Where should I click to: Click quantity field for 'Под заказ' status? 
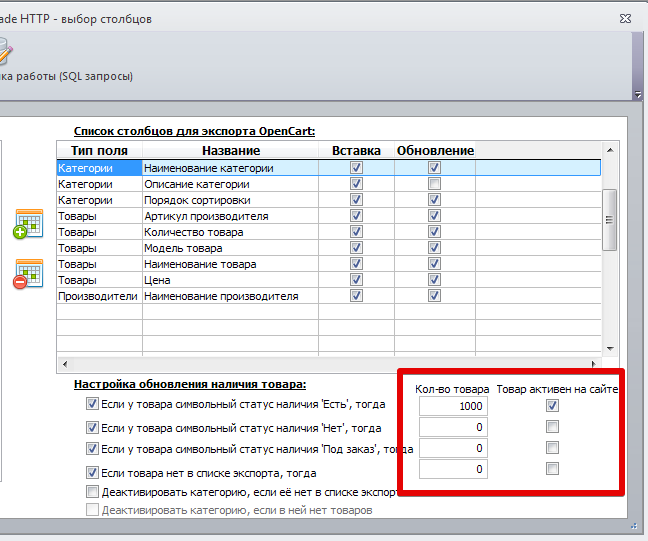coord(453,448)
